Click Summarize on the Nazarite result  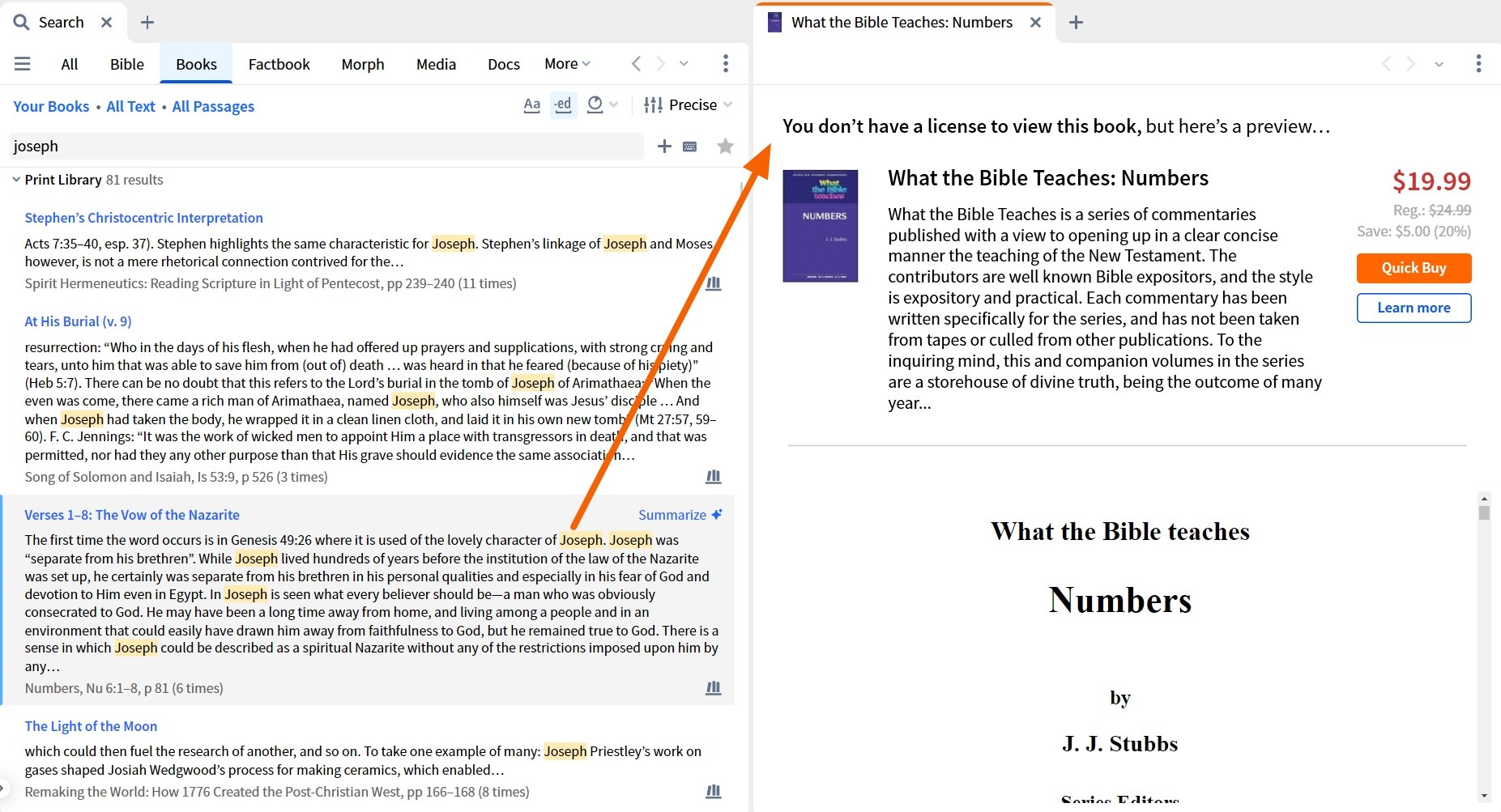[x=680, y=515]
